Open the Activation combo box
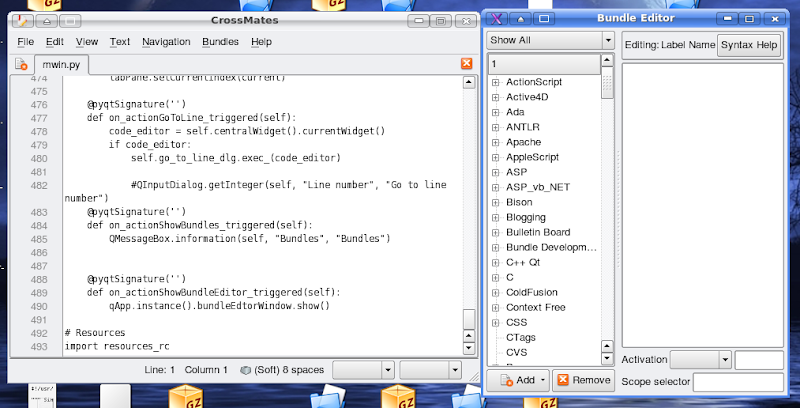The height and width of the screenshot is (408, 800). point(701,360)
